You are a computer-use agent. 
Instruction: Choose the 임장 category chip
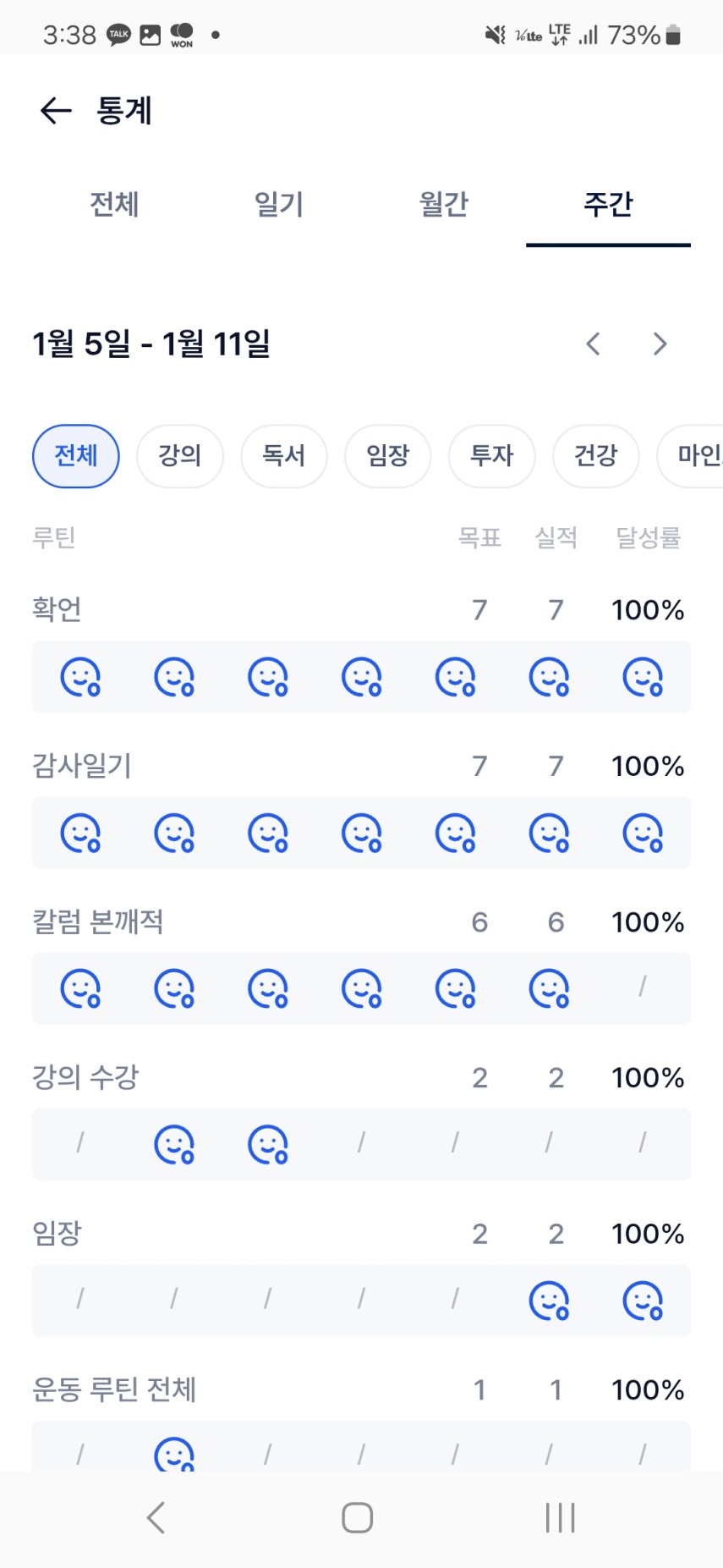(388, 456)
